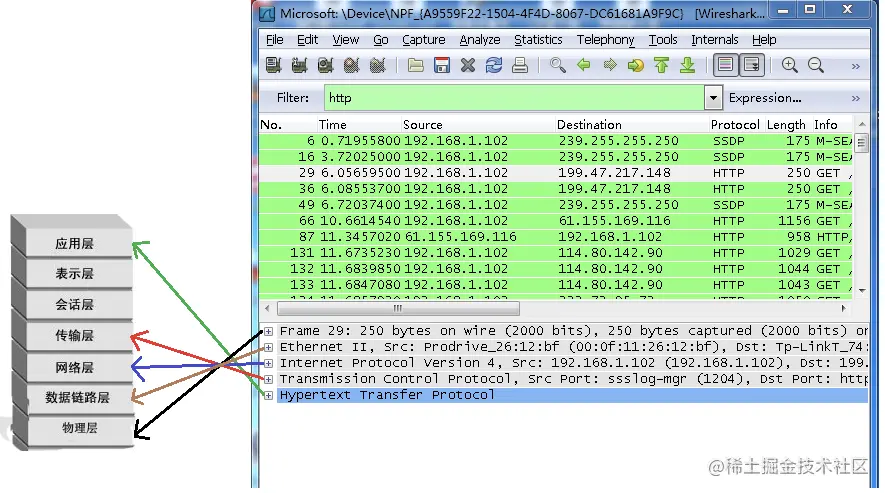The height and width of the screenshot is (493, 885).
Task: Jump to first packet arrow icon
Action: coord(661,66)
